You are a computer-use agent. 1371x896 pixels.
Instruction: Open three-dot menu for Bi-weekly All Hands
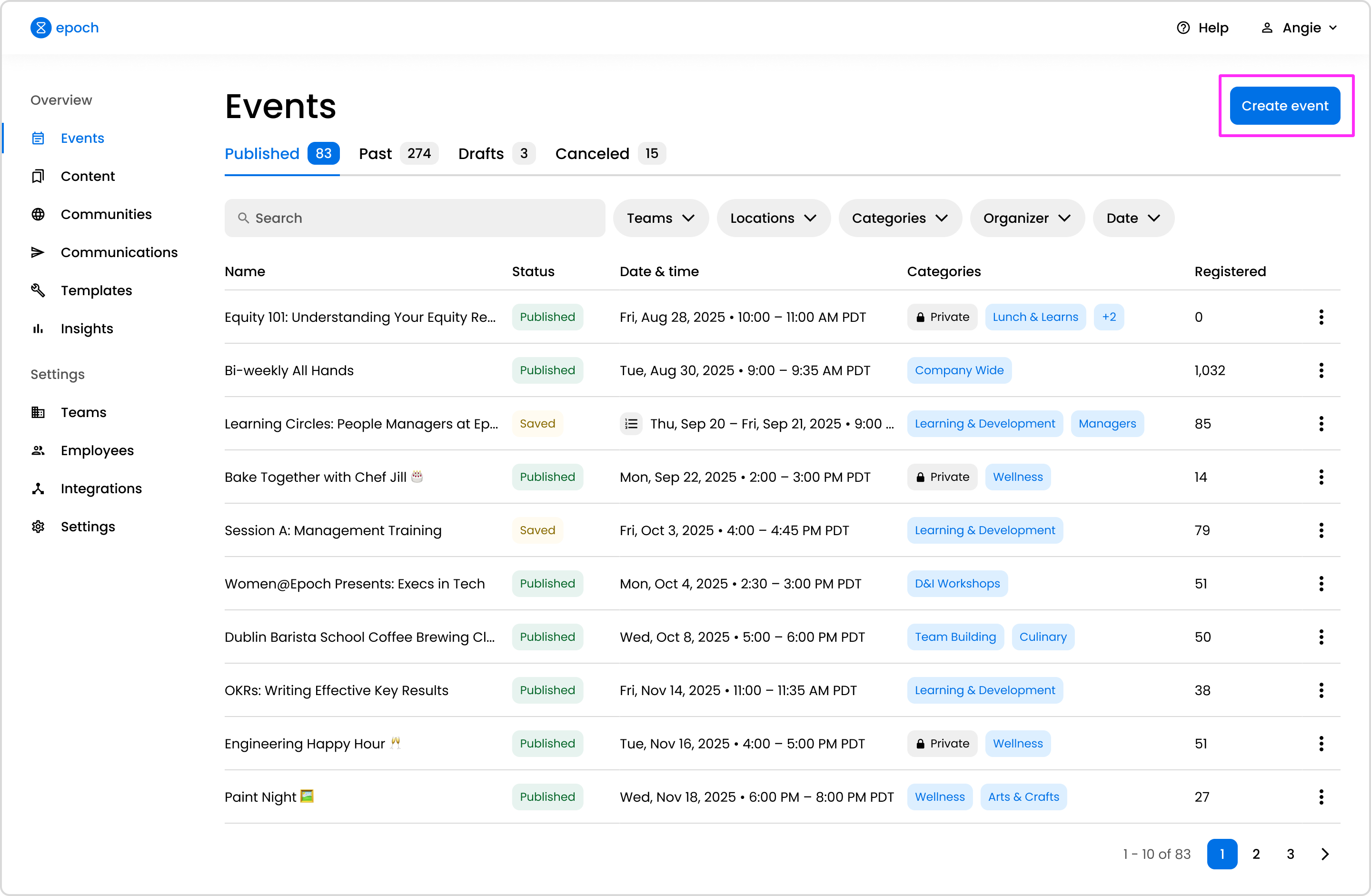tap(1321, 370)
